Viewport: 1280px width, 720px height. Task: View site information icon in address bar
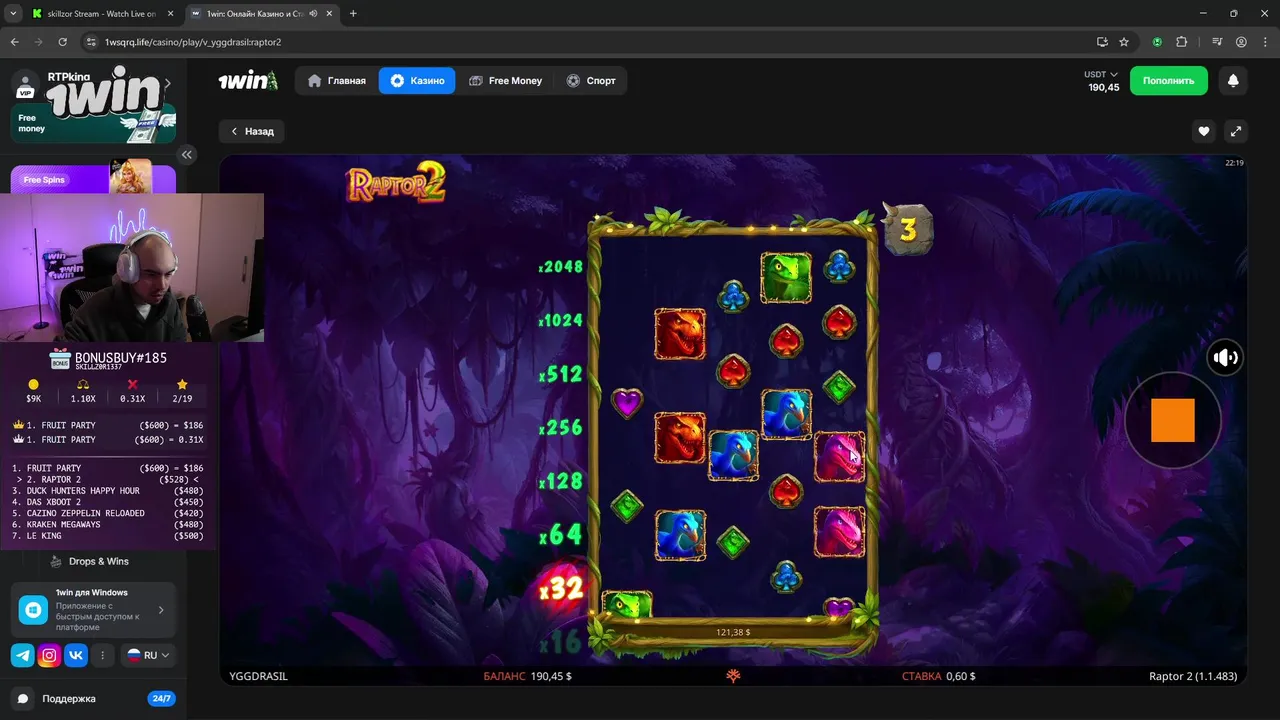click(x=91, y=42)
